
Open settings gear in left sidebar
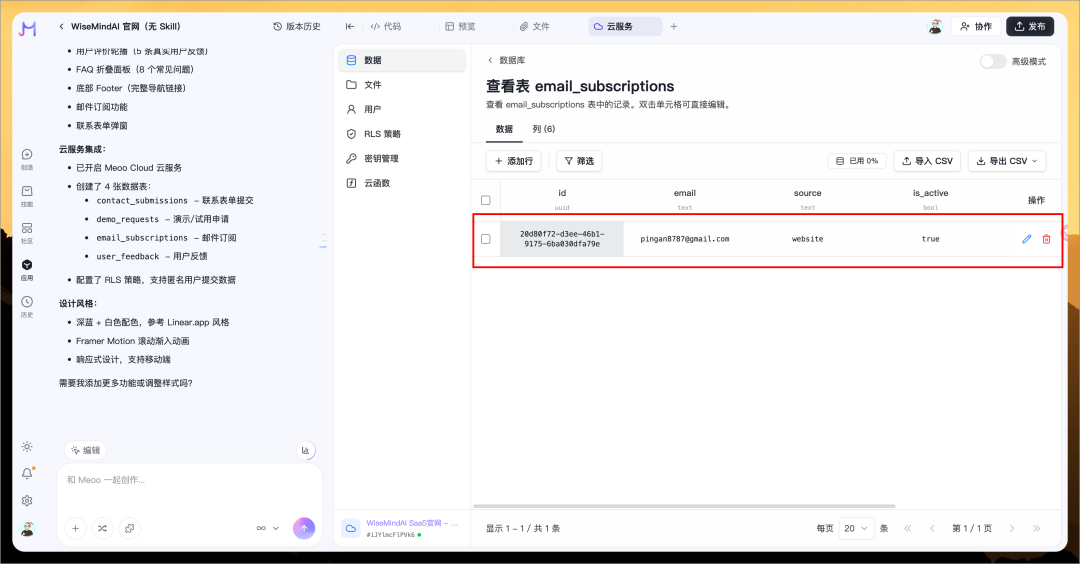point(27,501)
